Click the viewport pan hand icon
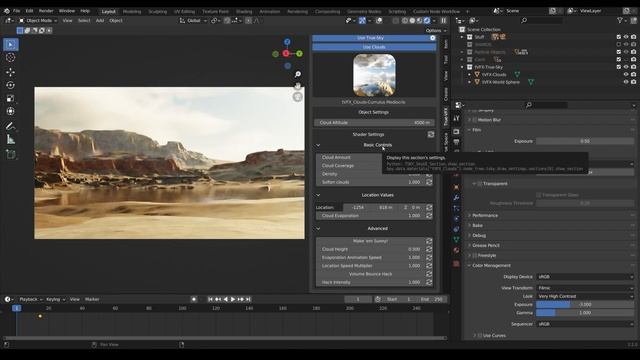Image resolution: width=640 pixels, height=360 pixels. pyautogui.click(x=298, y=86)
